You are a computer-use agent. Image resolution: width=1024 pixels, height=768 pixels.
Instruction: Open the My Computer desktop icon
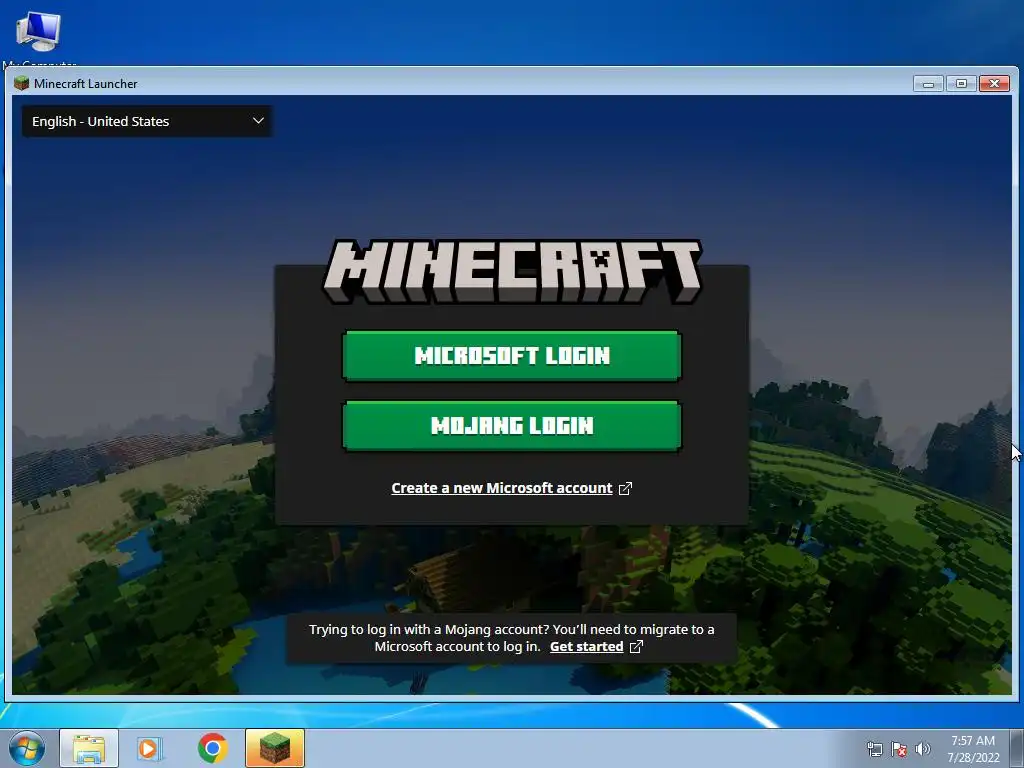pyautogui.click(x=39, y=38)
